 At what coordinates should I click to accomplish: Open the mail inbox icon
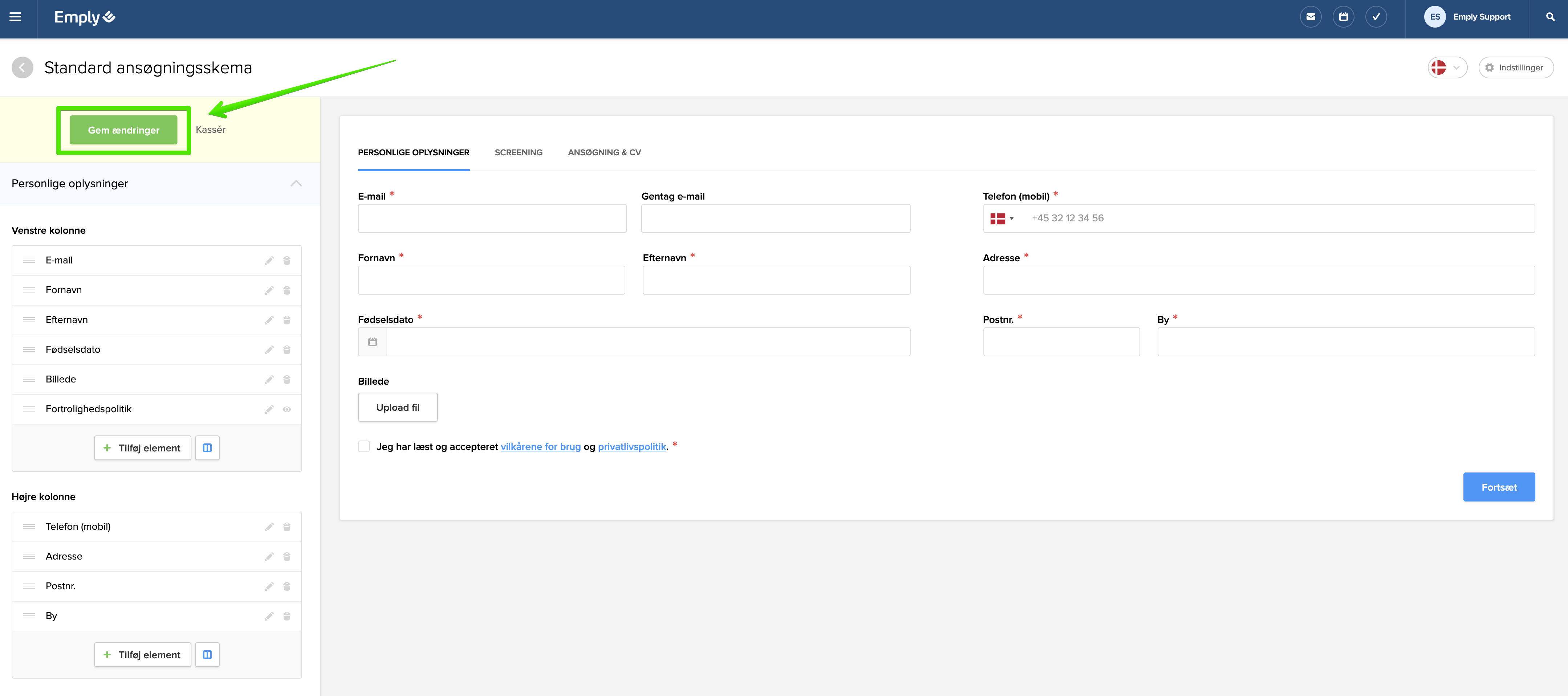(x=1311, y=17)
